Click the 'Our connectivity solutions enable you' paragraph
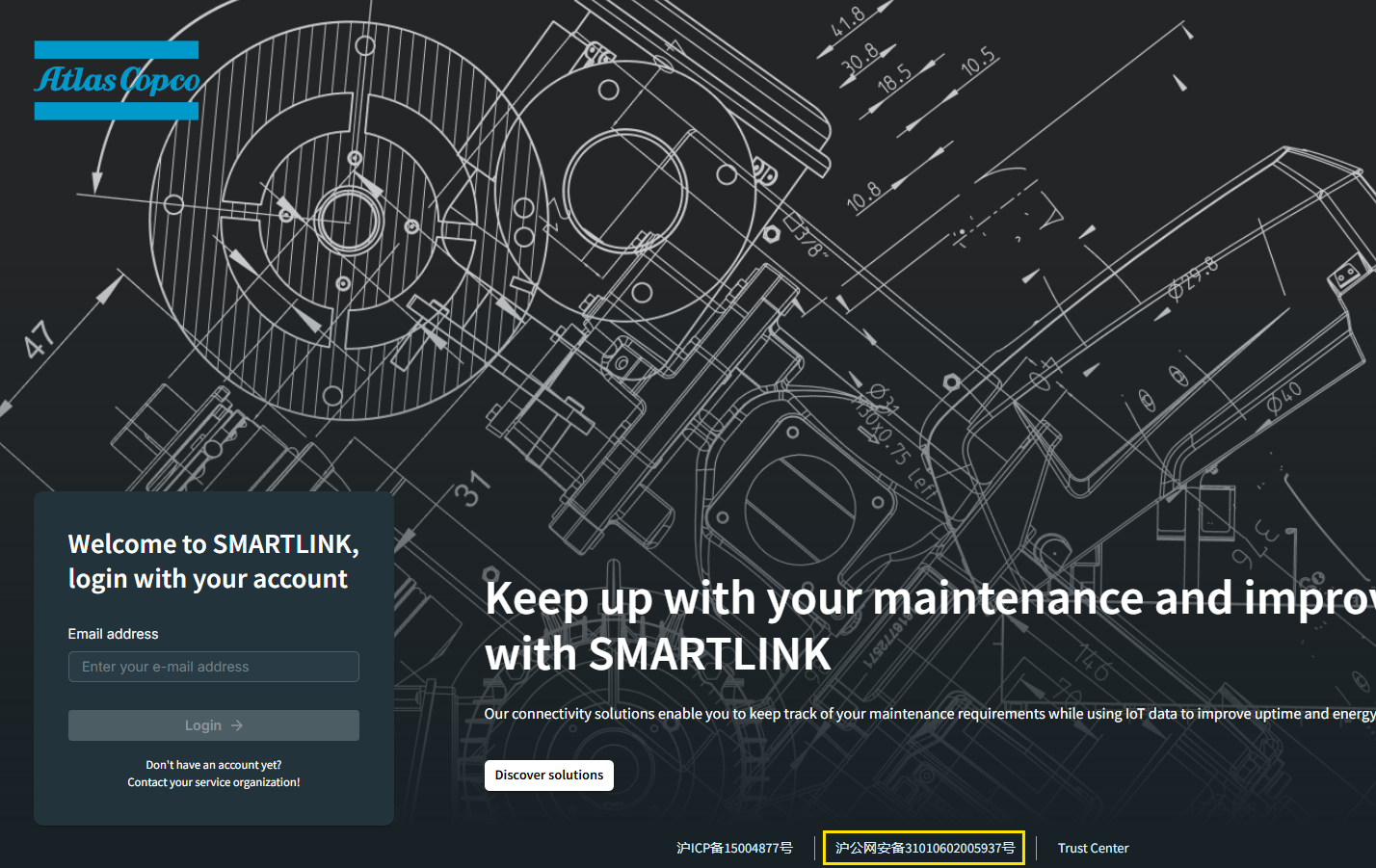This screenshot has height=868, width=1376. click(x=930, y=714)
